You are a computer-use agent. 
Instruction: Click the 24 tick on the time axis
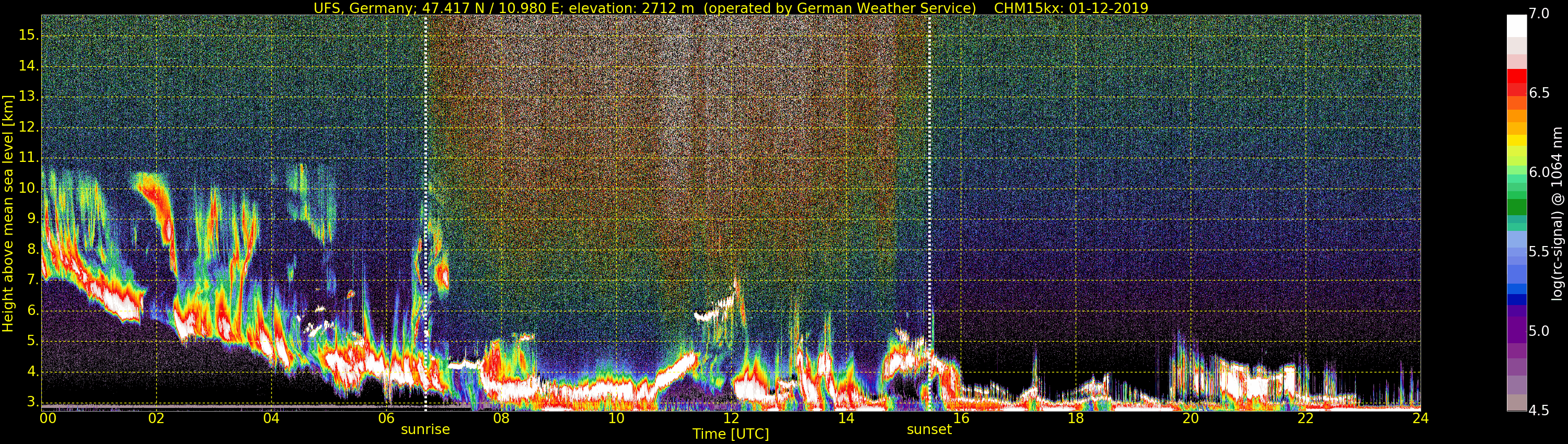1420,418
